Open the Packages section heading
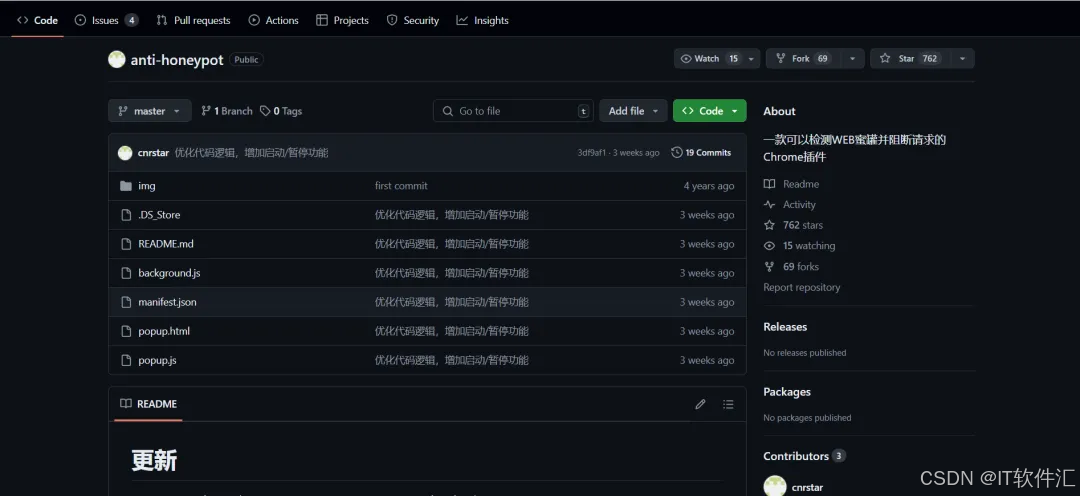1080x496 pixels. tap(787, 391)
